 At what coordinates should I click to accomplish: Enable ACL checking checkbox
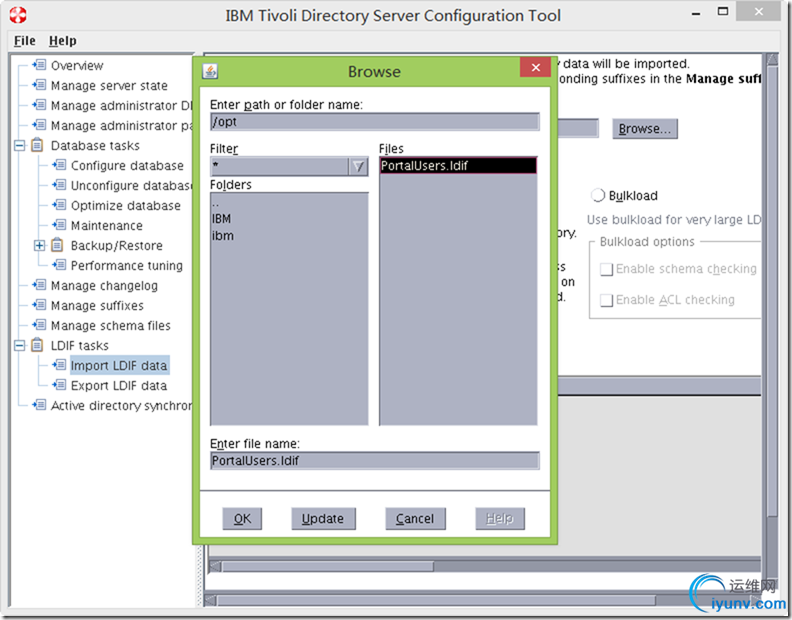606,300
